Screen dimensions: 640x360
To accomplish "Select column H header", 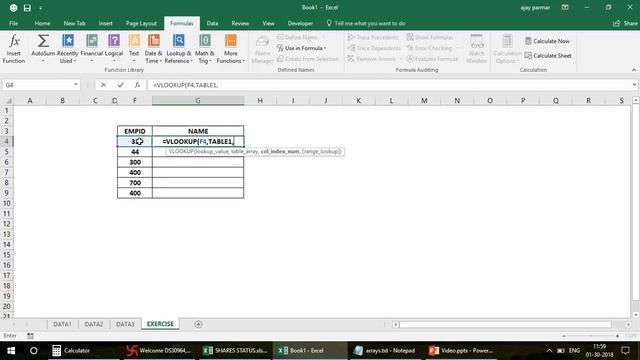I will point(260,100).
